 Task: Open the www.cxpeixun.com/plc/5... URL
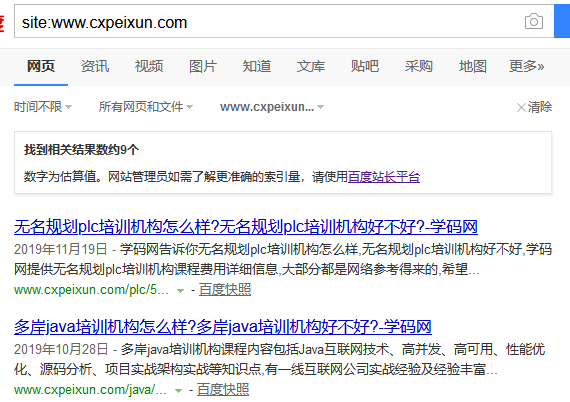coord(91,290)
